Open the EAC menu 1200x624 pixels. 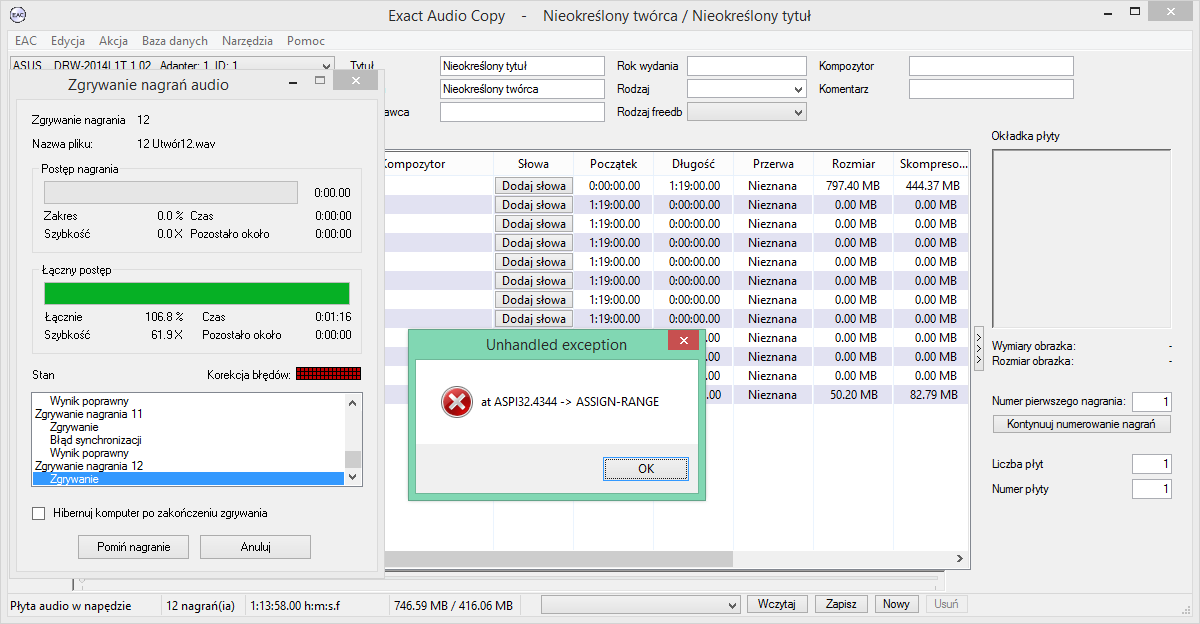(x=26, y=41)
